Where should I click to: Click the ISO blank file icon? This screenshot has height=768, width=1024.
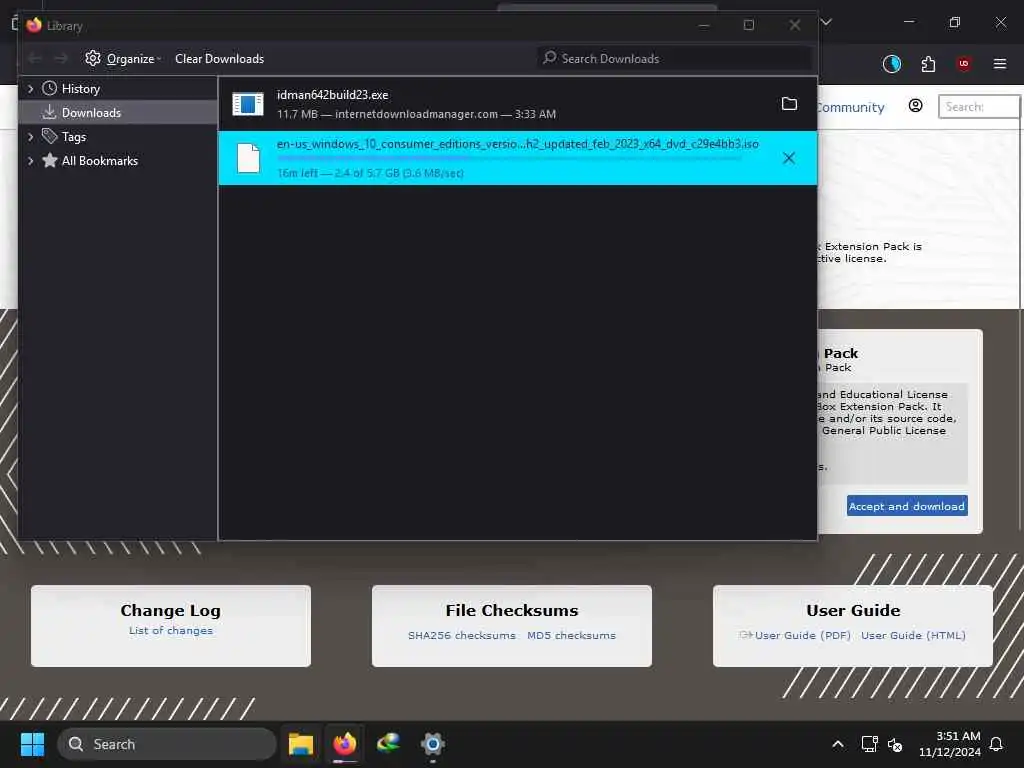tap(248, 158)
